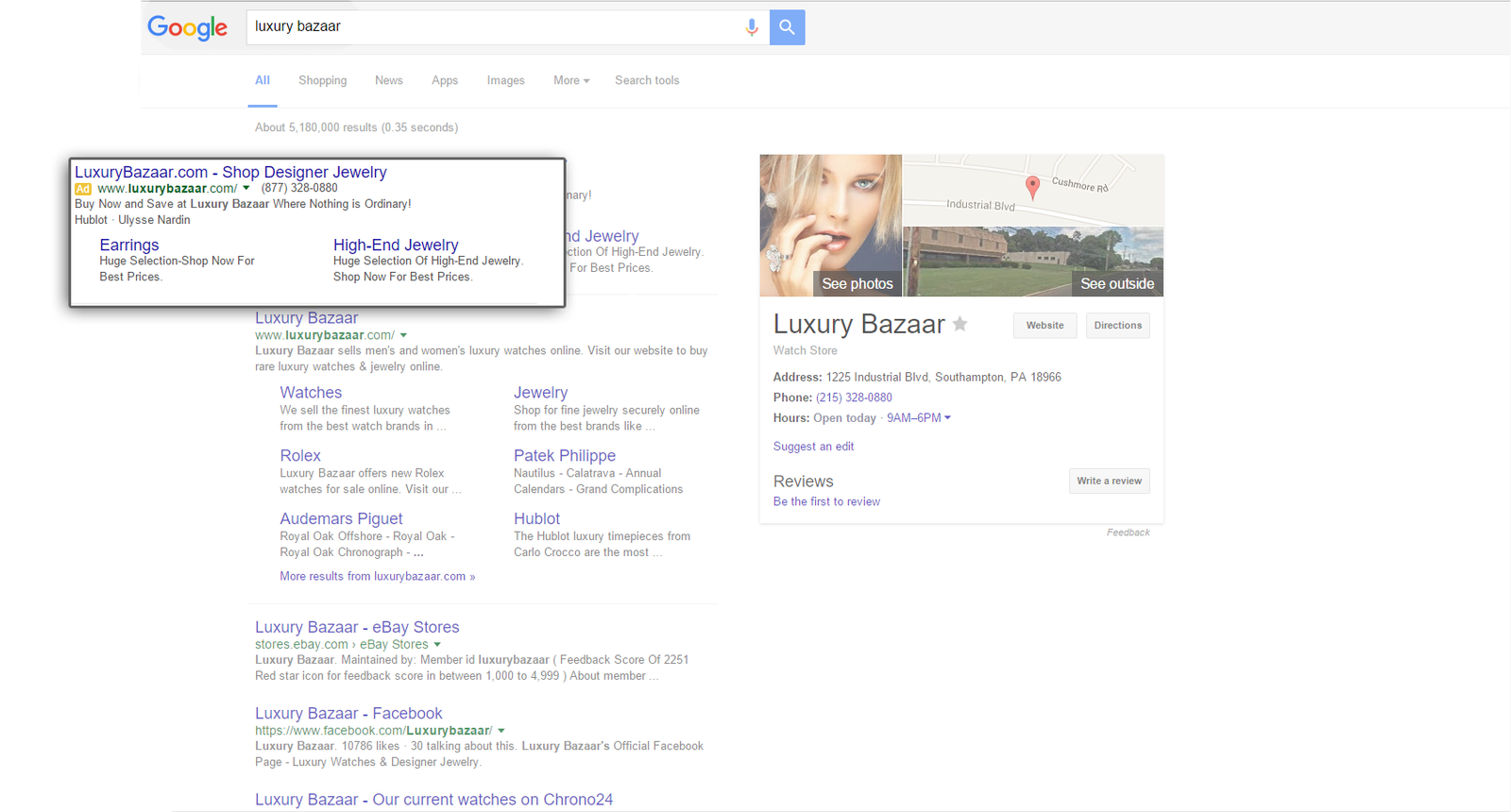Click the 'About 5,180,000 results' text
The width and height of the screenshot is (1511, 812).
point(316,127)
